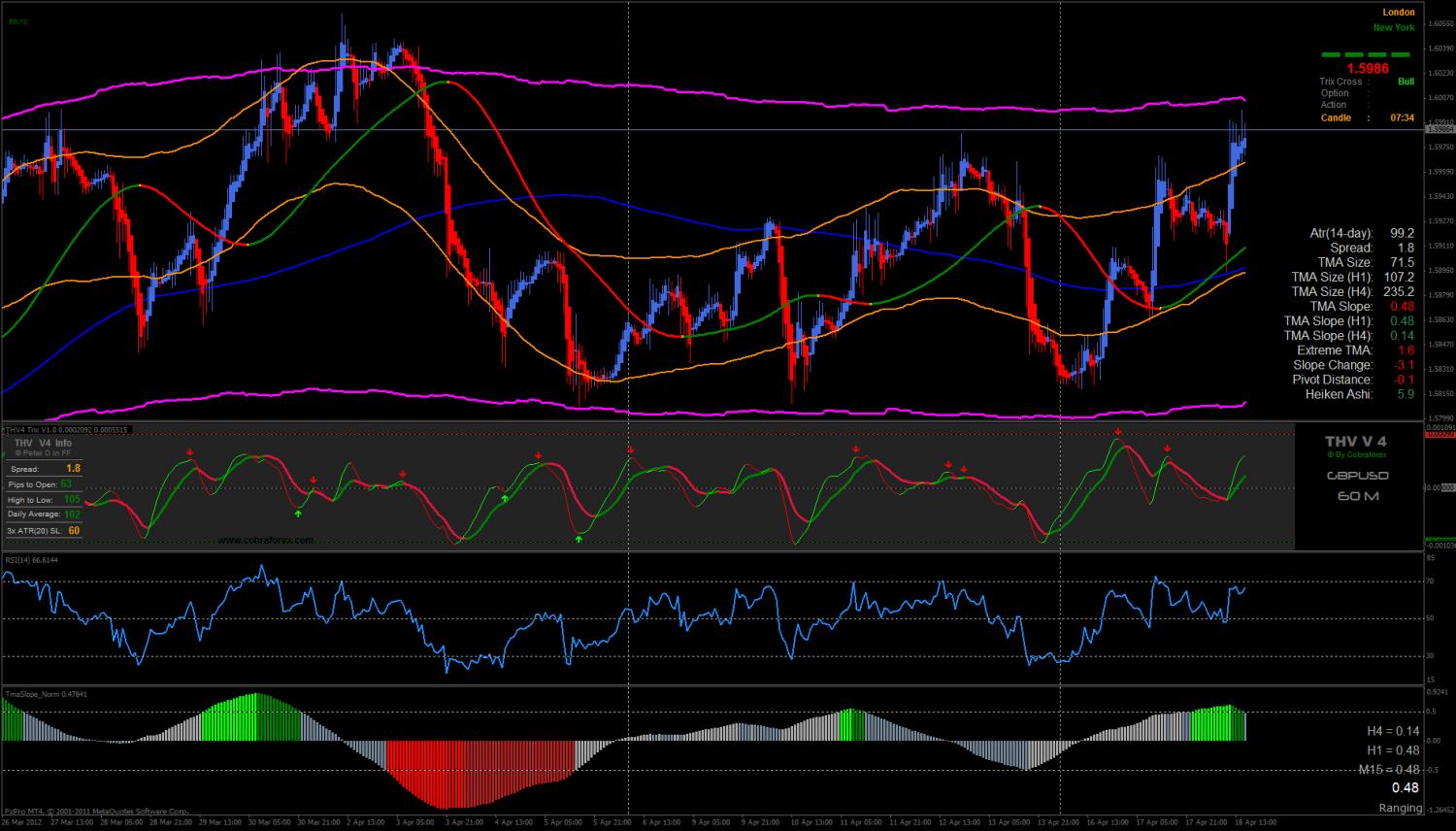Click the TMA Slope (H1) row
The image size is (1456, 831).
pos(1349,320)
